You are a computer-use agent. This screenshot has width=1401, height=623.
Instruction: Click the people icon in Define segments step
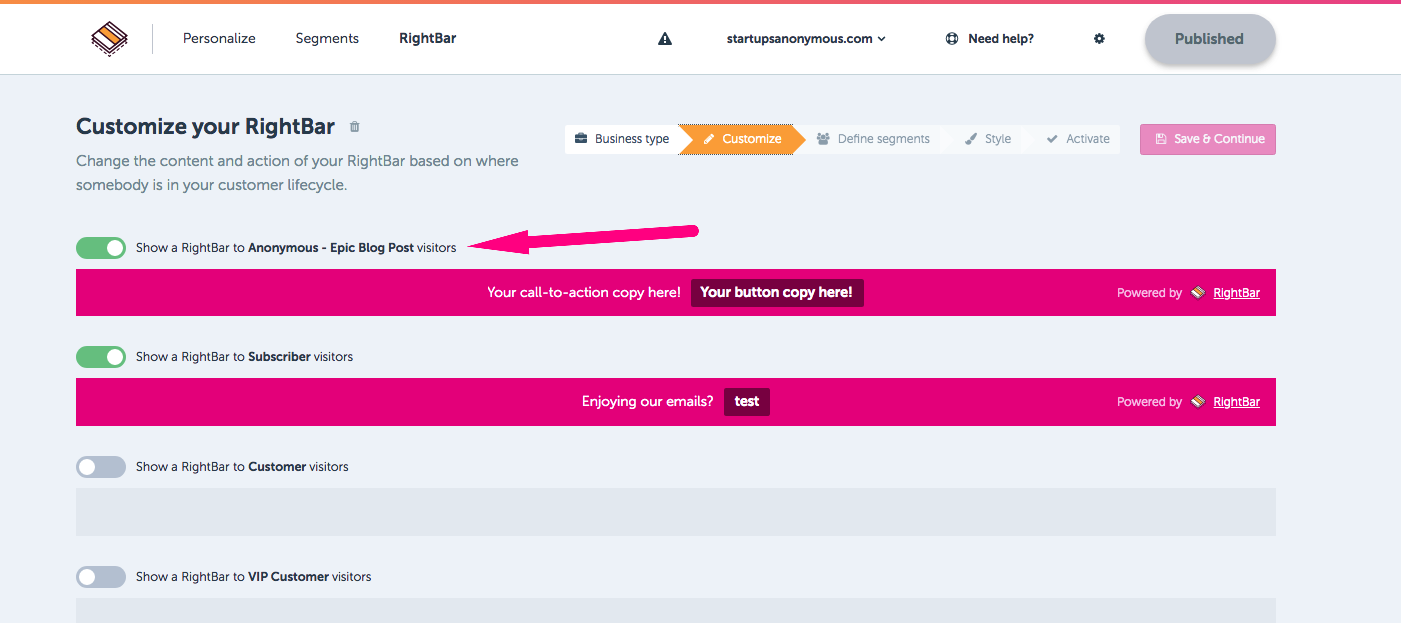coord(823,139)
